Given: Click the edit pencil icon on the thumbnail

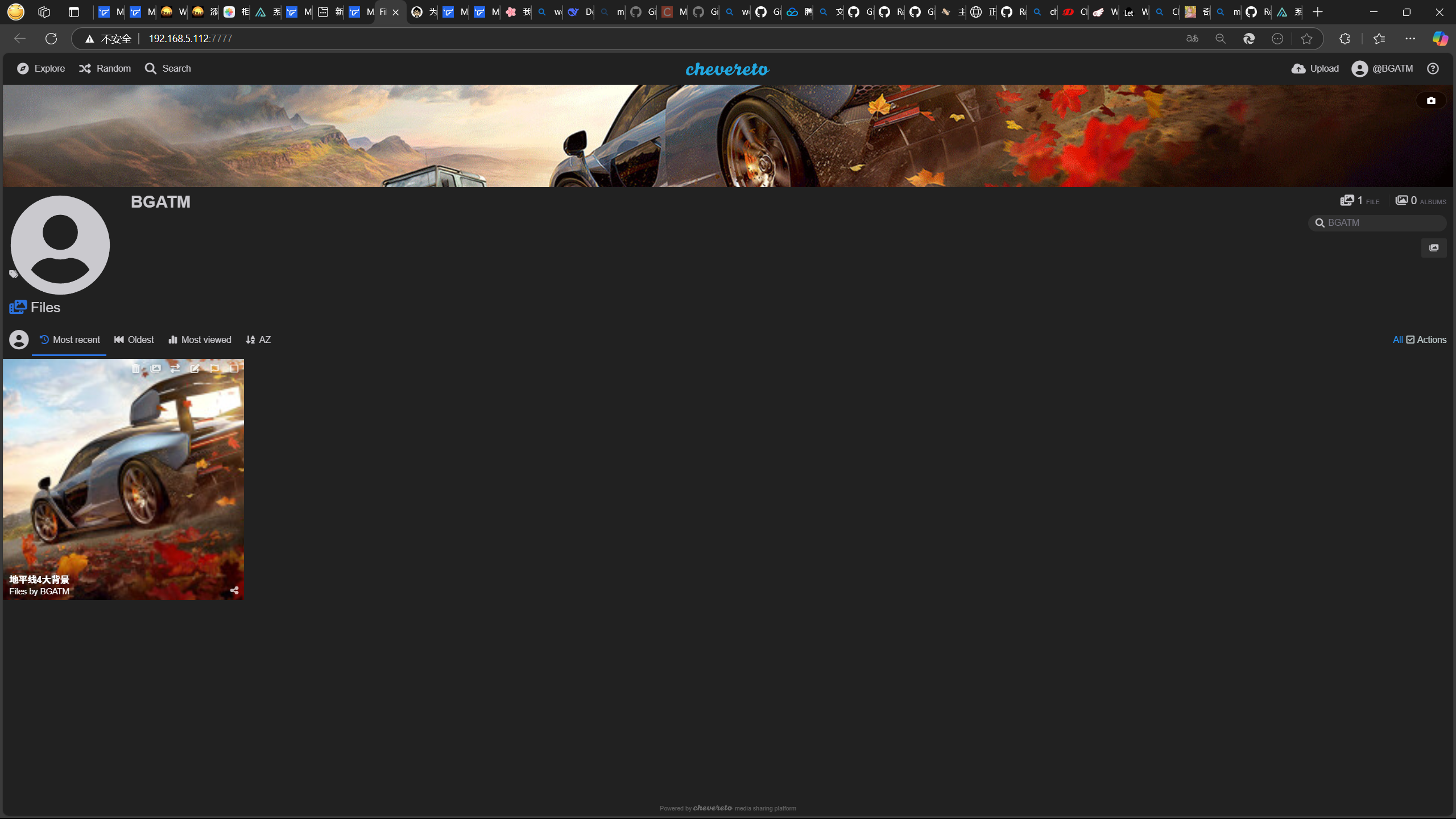Looking at the screenshot, I should (195, 369).
